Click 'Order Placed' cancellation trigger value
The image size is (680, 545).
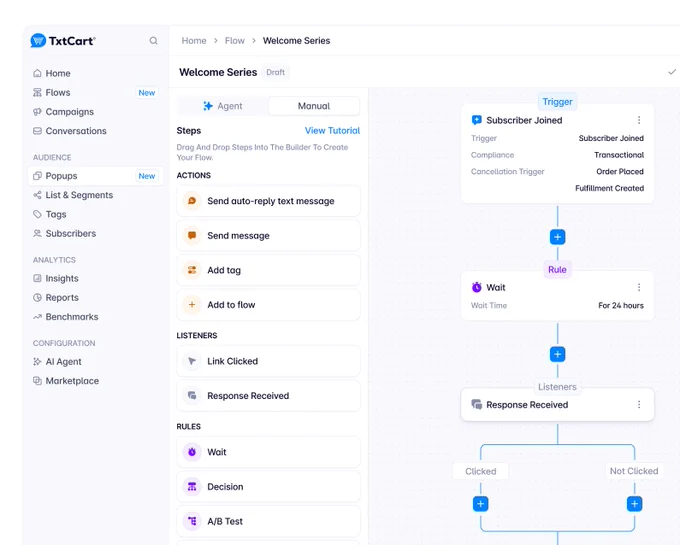coord(620,172)
